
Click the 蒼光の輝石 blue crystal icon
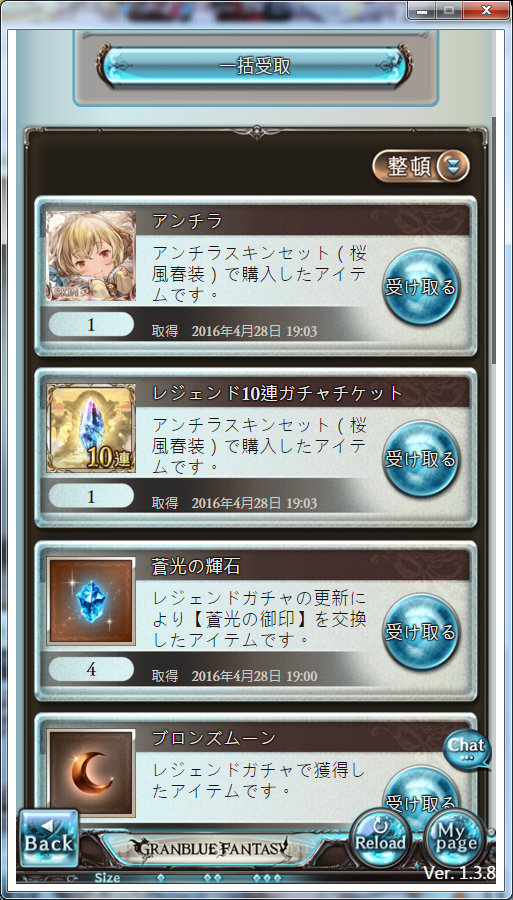tap(91, 601)
